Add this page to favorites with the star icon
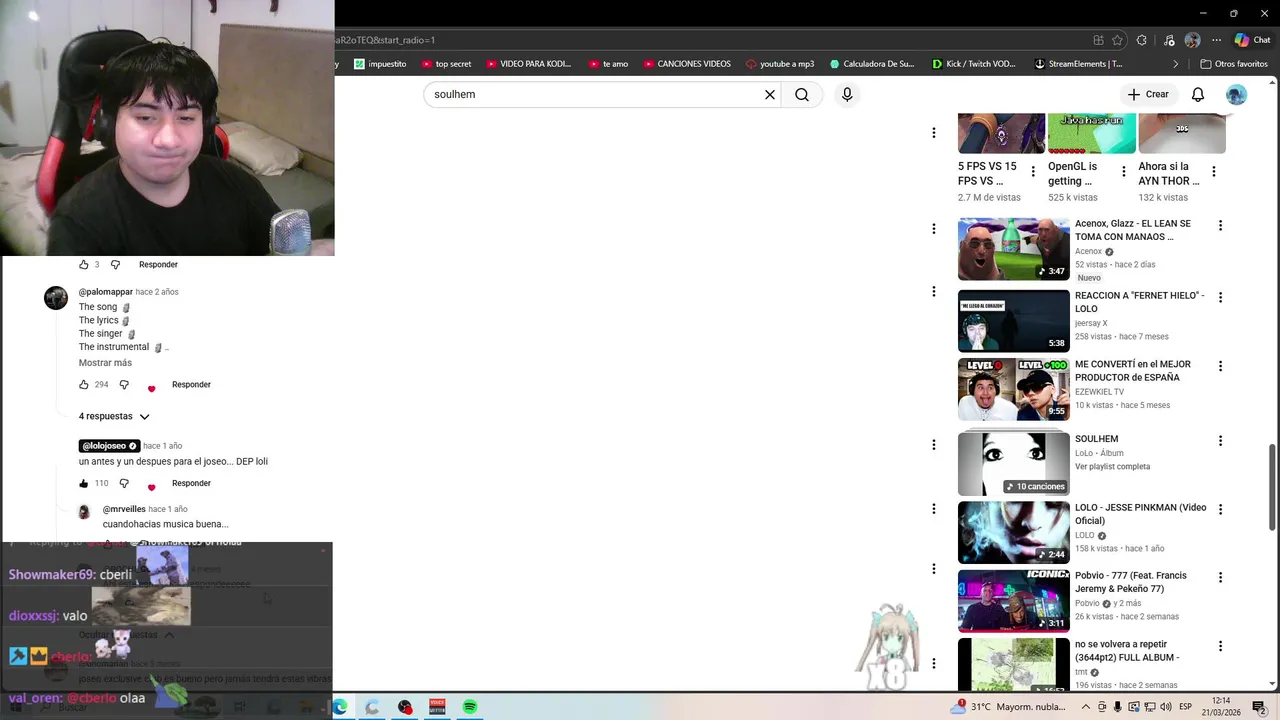 click(1117, 41)
